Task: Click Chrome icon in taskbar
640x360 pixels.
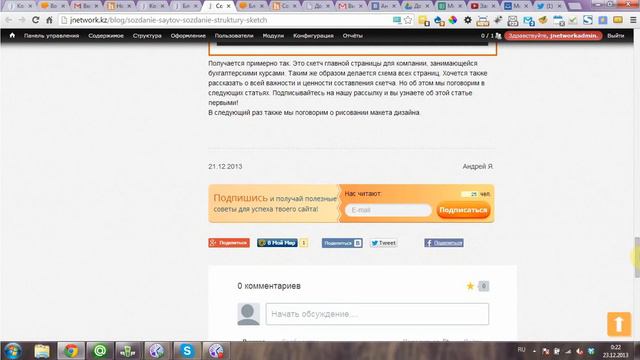Action: coord(71,351)
